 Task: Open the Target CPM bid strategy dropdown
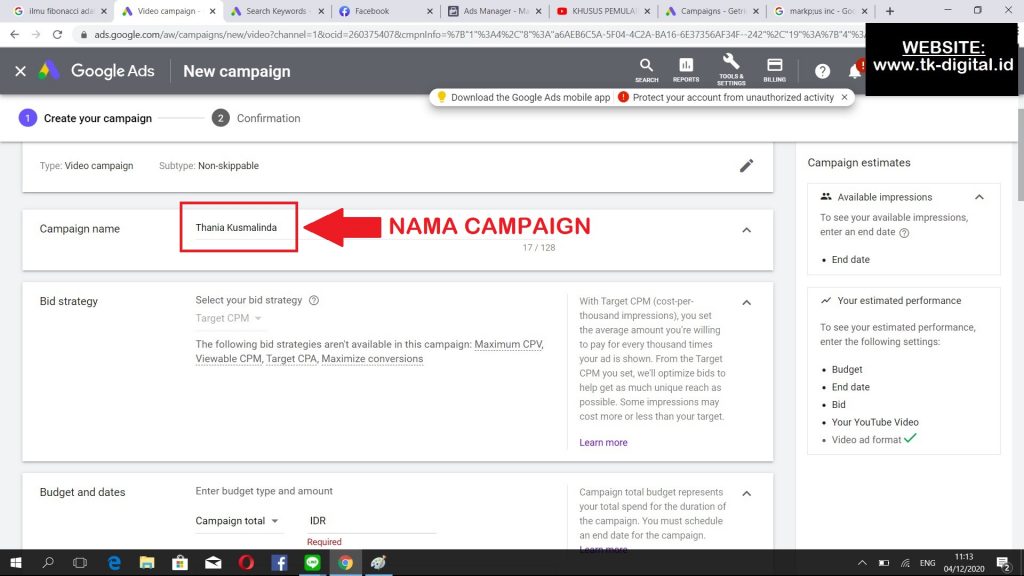[x=229, y=319]
